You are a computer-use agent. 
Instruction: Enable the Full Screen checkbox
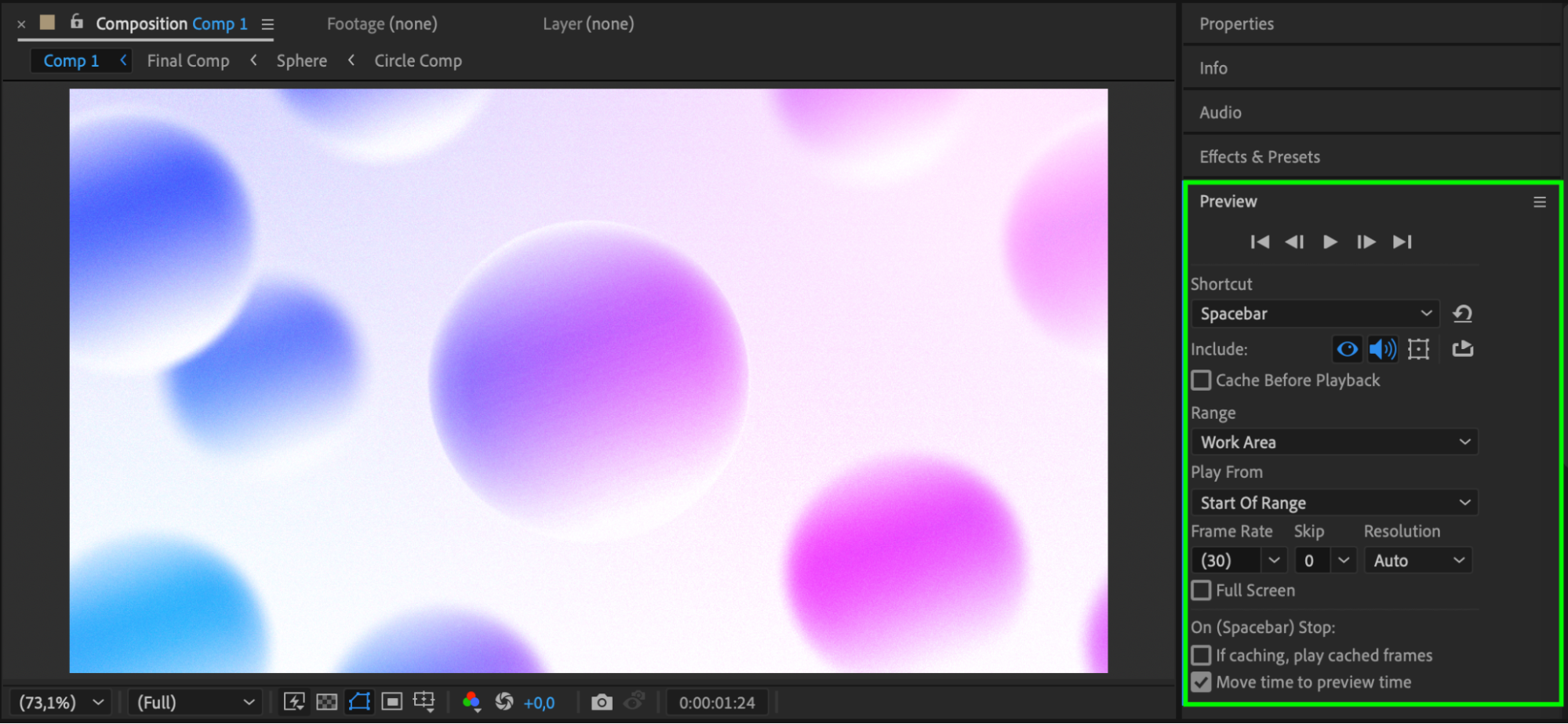(1201, 591)
